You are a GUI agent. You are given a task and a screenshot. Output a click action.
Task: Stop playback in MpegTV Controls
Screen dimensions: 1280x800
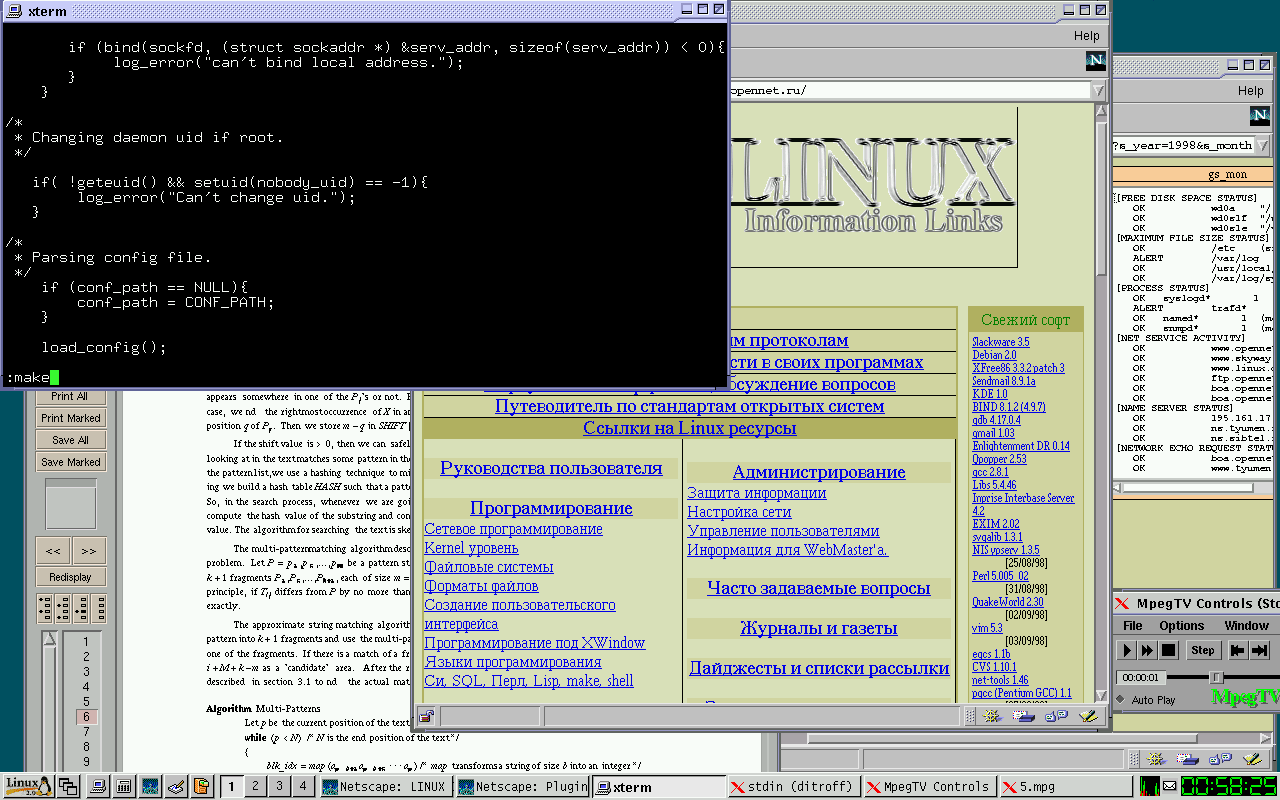(1167, 650)
